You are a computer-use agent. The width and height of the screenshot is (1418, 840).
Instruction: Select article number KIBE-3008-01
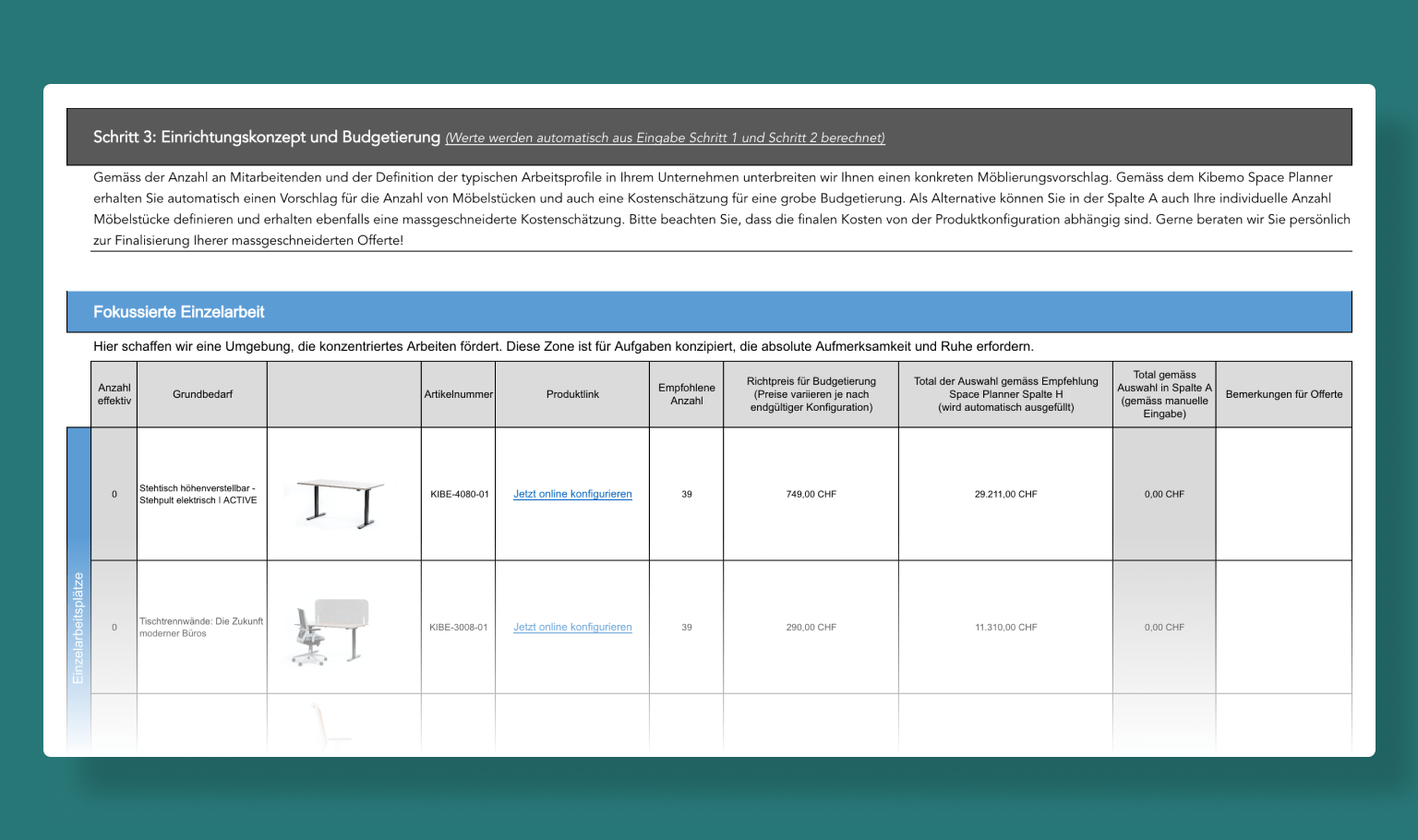point(458,627)
